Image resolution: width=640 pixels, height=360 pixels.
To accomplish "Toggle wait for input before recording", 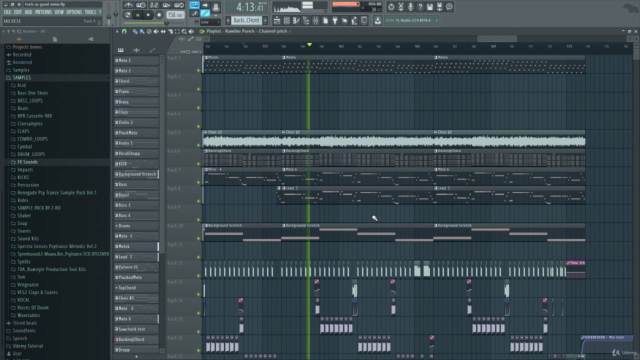I will tap(141, 5).
